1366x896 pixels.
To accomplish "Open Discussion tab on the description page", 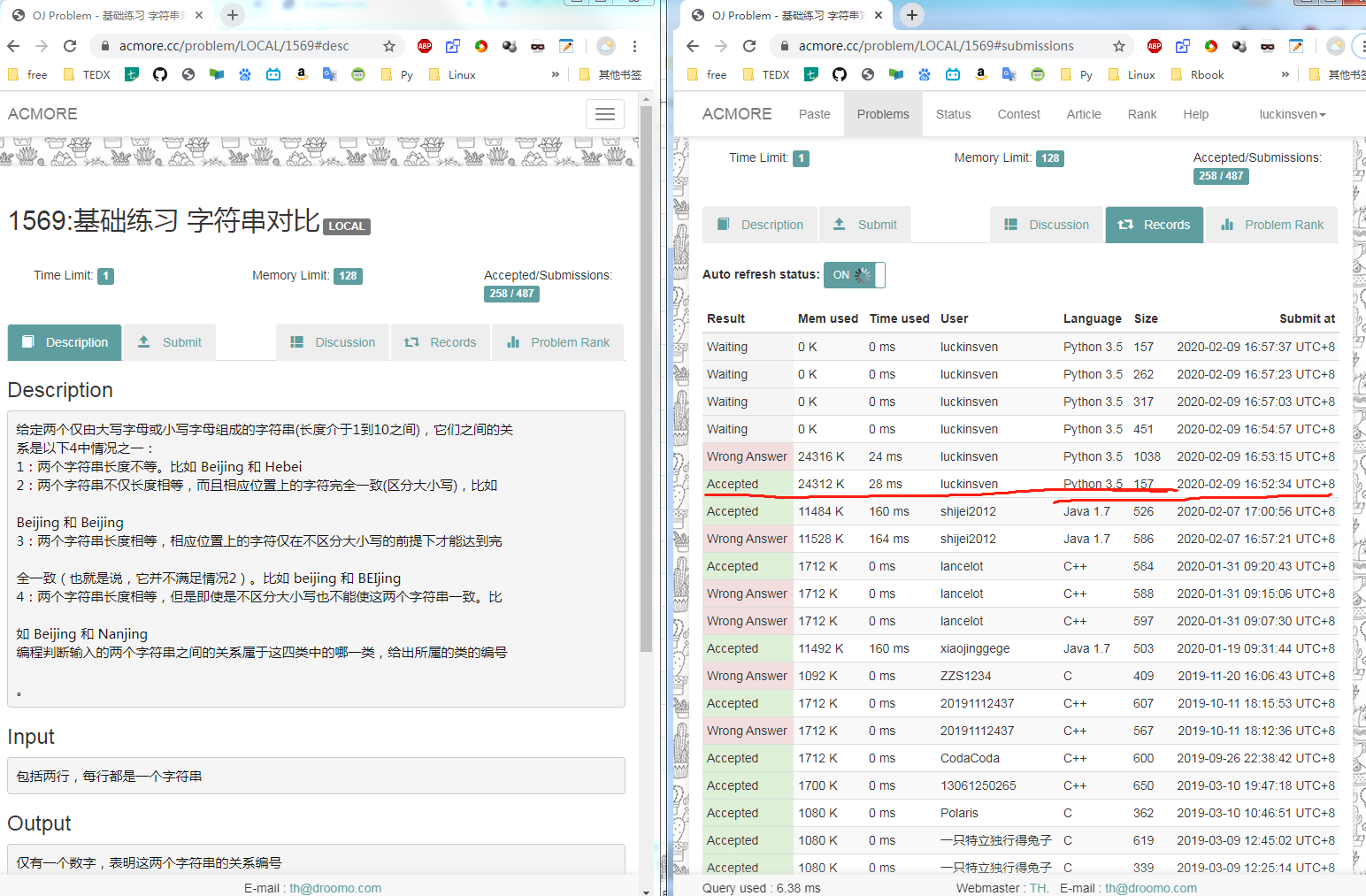I will click(333, 342).
